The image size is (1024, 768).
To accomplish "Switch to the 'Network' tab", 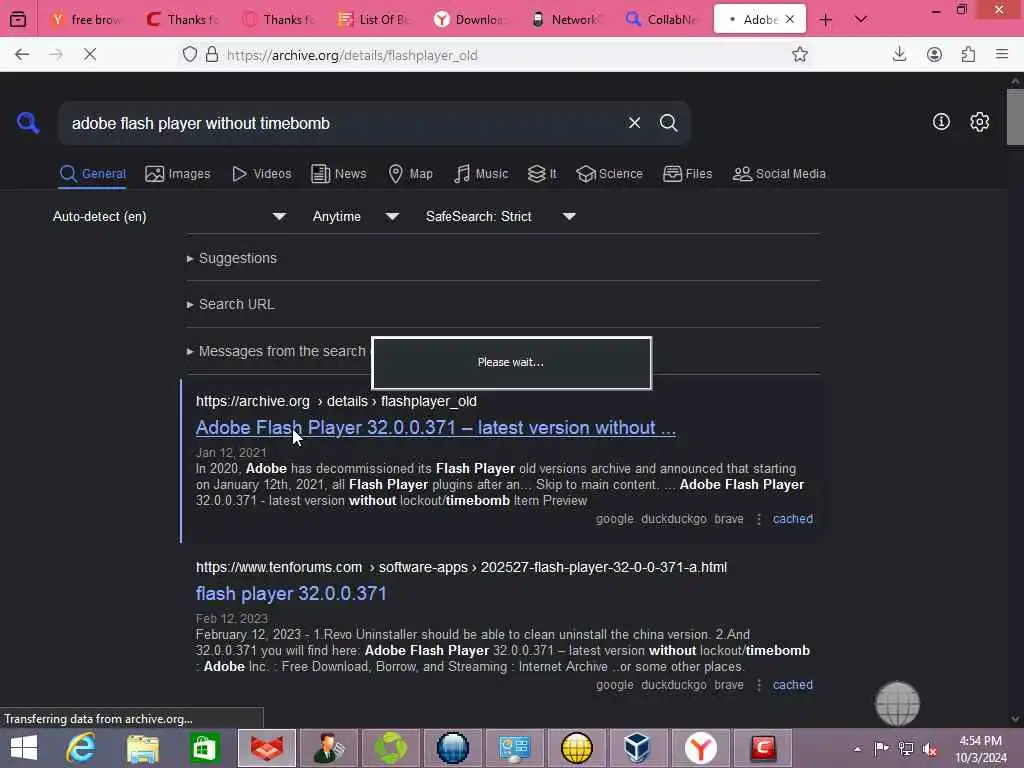I will (566, 20).
